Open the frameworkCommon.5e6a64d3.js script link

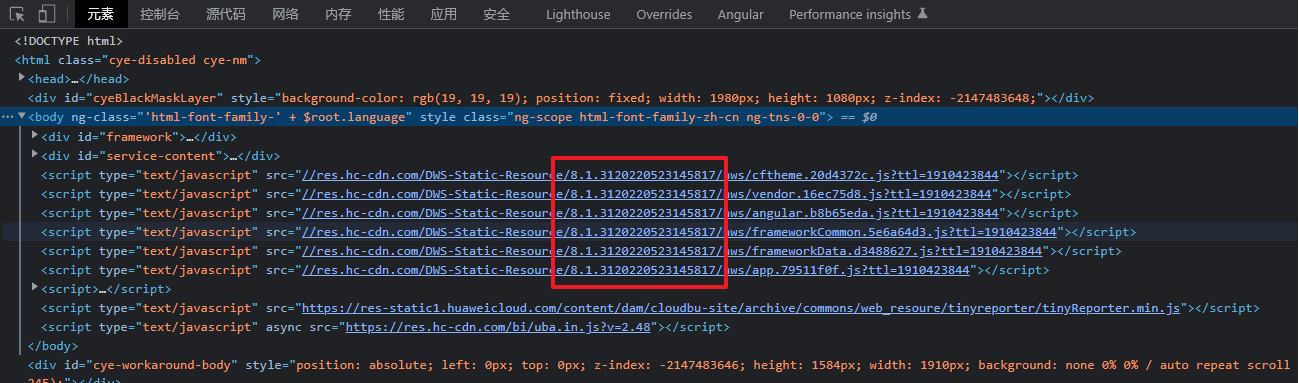point(679,232)
